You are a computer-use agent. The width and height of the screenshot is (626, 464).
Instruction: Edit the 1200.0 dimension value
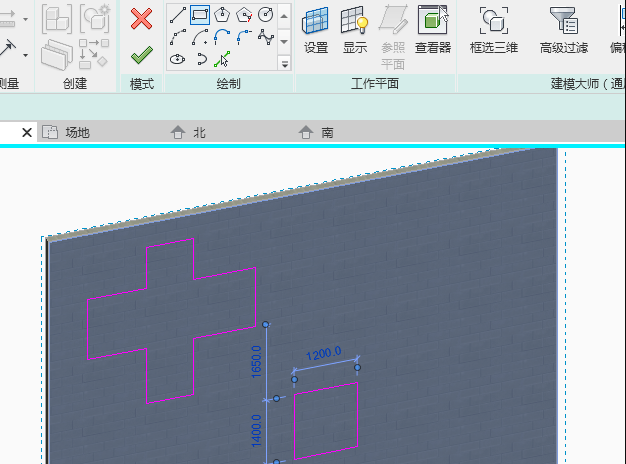click(324, 353)
